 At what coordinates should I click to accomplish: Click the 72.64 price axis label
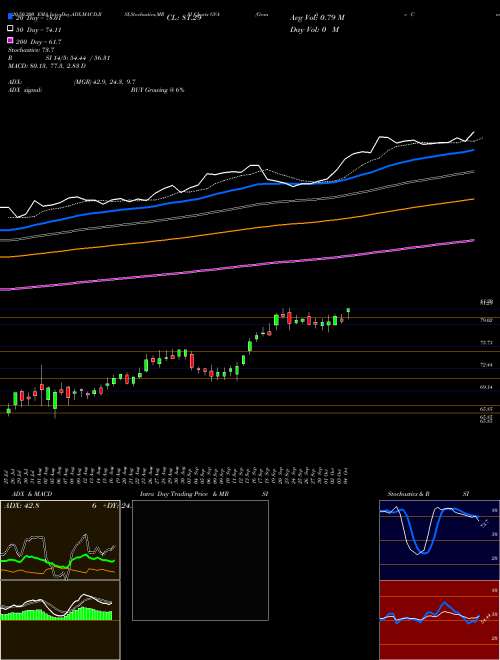click(x=487, y=365)
